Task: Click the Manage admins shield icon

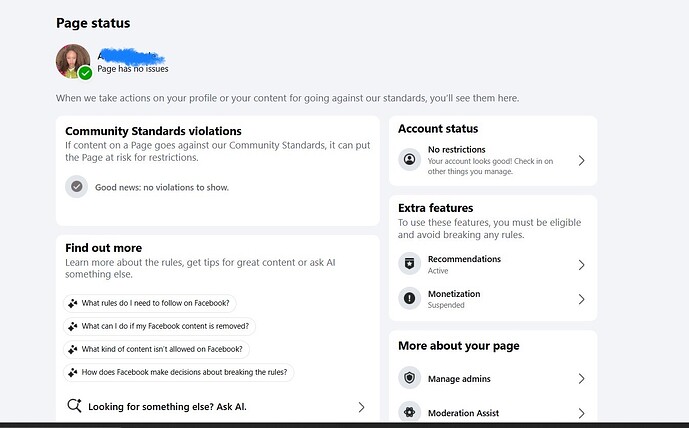Action: (410, 378)
